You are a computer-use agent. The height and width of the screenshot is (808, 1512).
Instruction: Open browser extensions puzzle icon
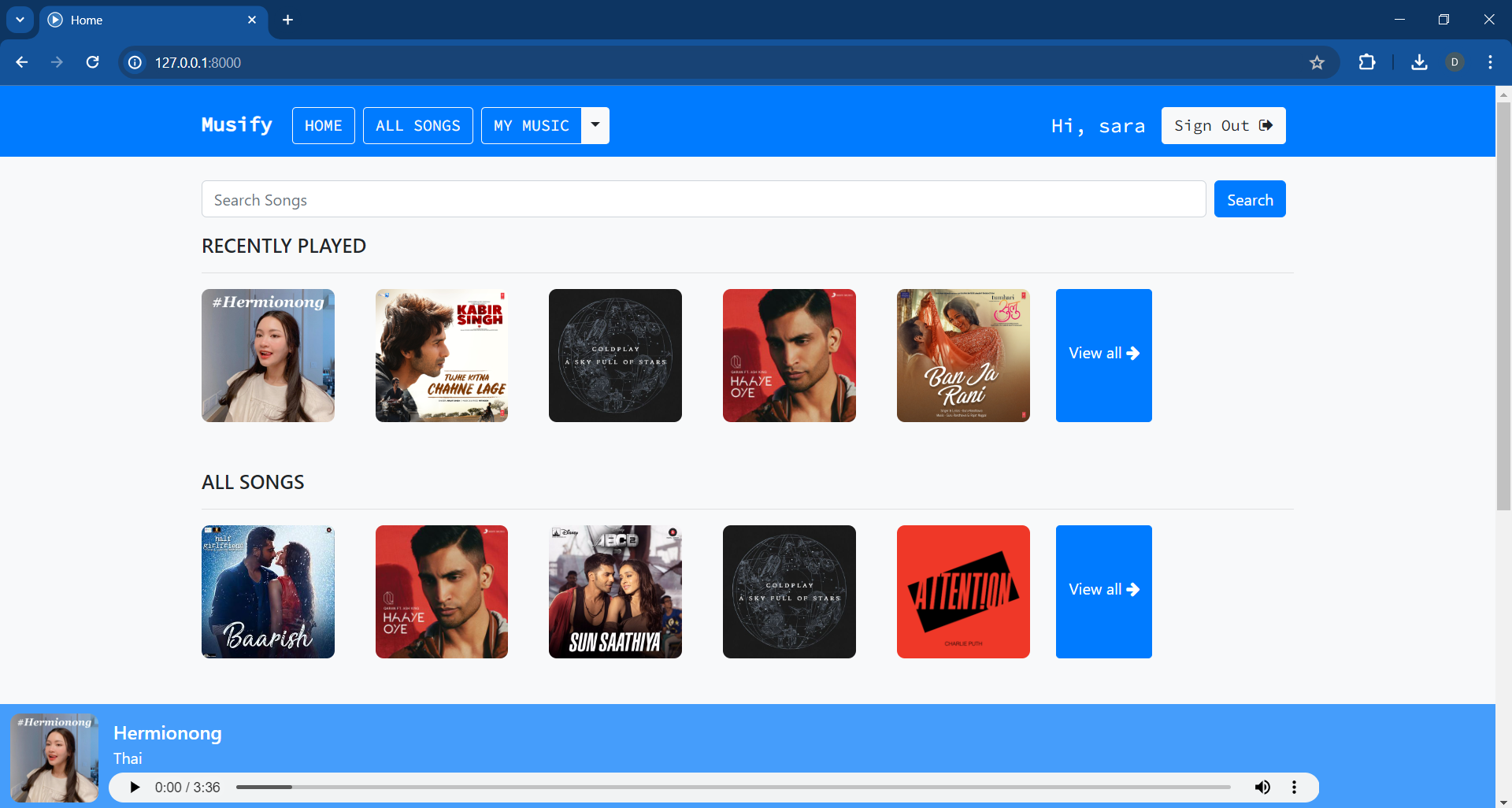coord(1367,62)
